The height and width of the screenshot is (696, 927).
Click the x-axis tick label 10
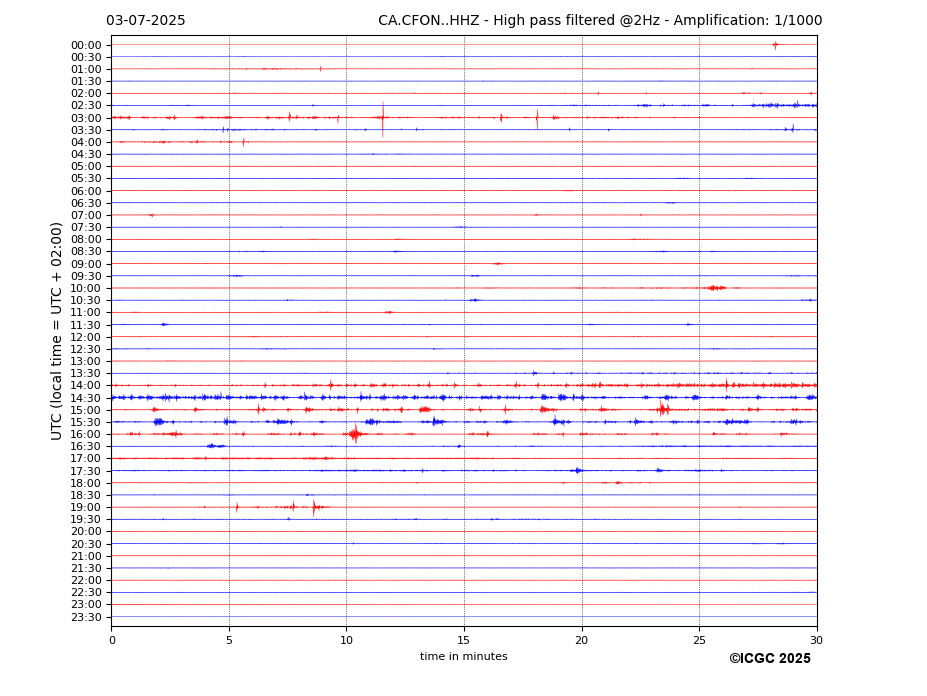click(x=346, y=640)
